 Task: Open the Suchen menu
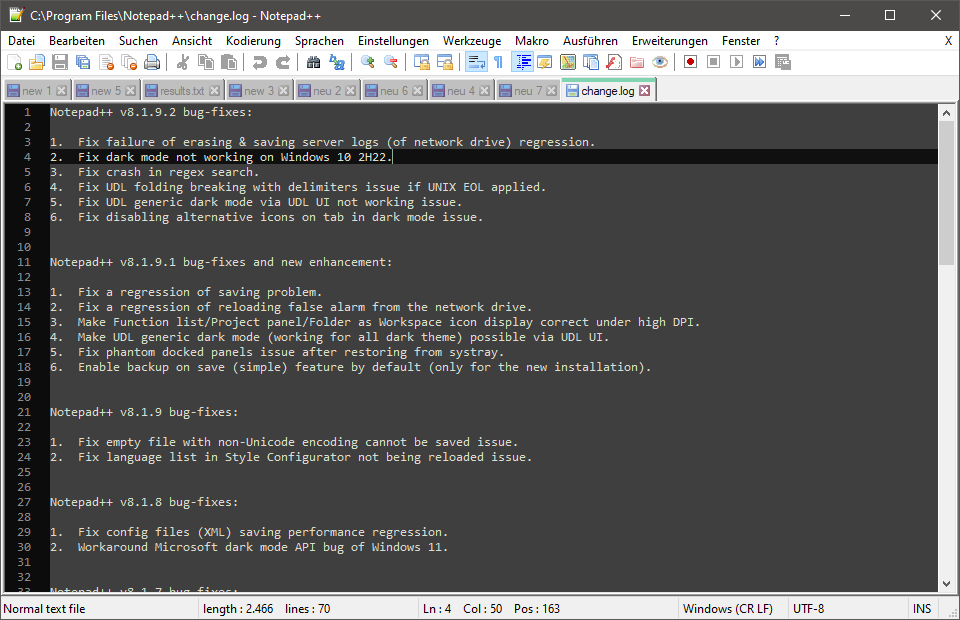pyautogui.click(x=138, y=41)
